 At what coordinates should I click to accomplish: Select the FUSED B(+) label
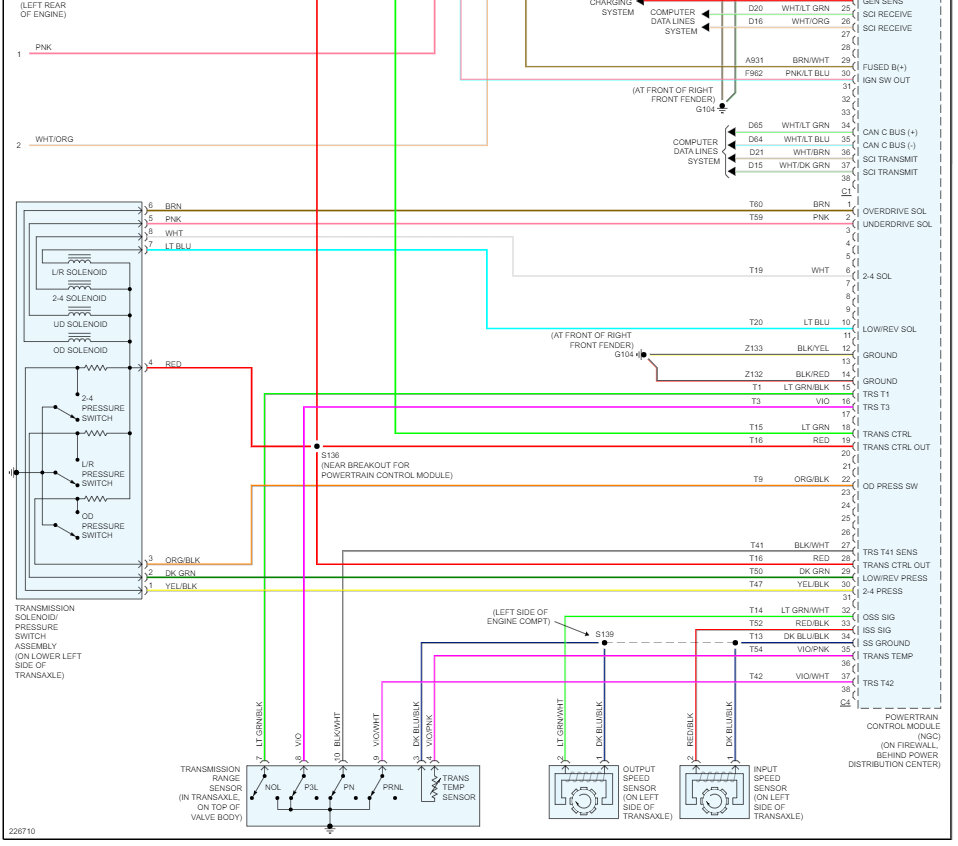point(884,67)
